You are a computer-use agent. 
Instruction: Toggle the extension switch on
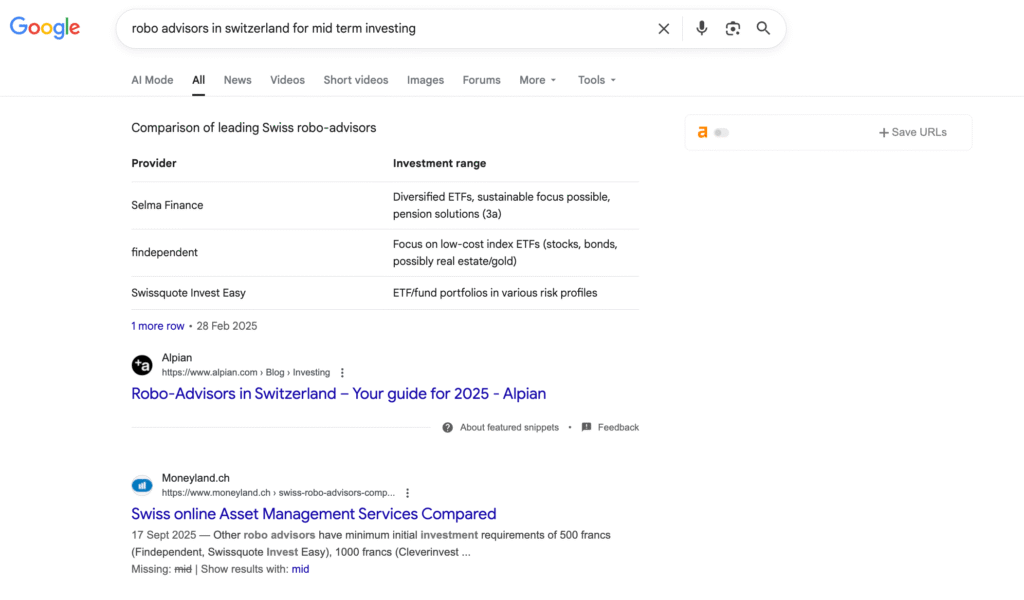click(x=721, y=132)
